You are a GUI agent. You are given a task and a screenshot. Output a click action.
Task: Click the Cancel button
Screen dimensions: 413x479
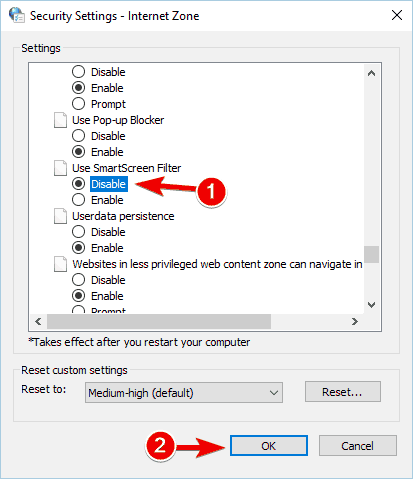[358, 446]
